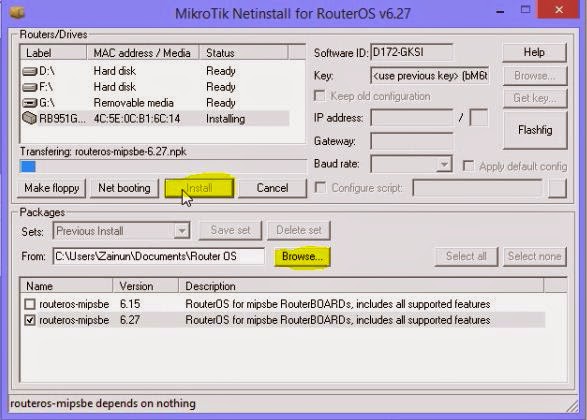Screen dimensions: 587x420
Task: Click the transfer progress bar
Action: (163, 167)
